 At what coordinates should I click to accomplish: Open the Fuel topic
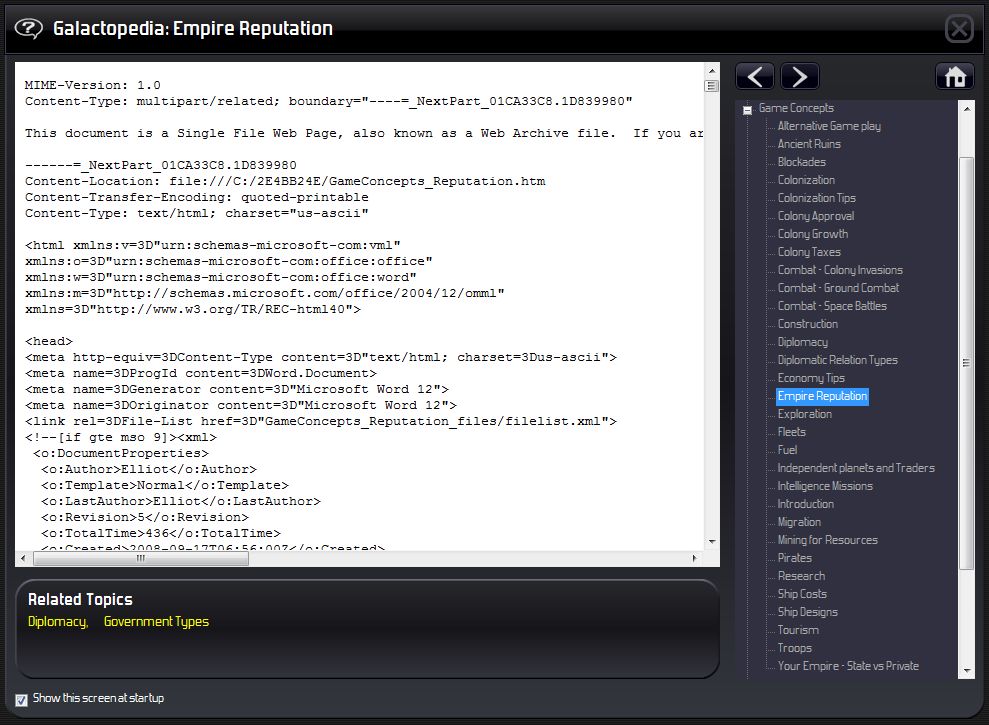tap(787, 450)
